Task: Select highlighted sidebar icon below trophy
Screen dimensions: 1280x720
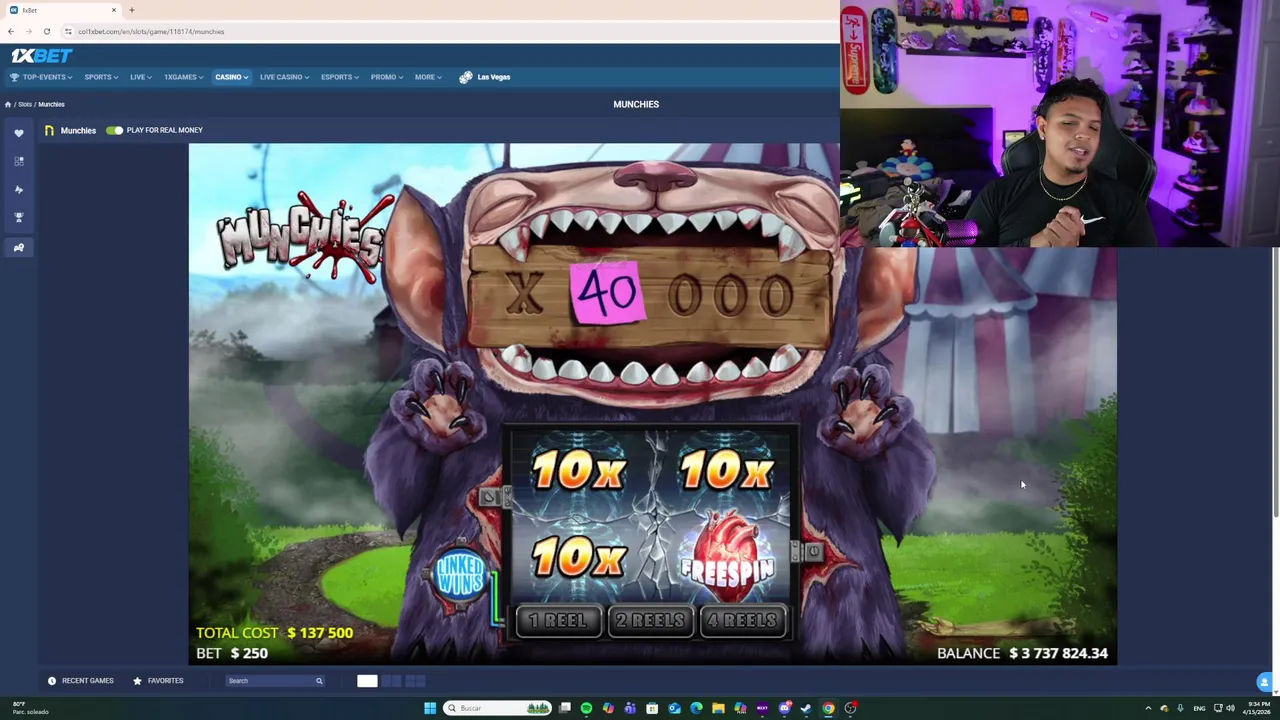Action: [19, 247]
